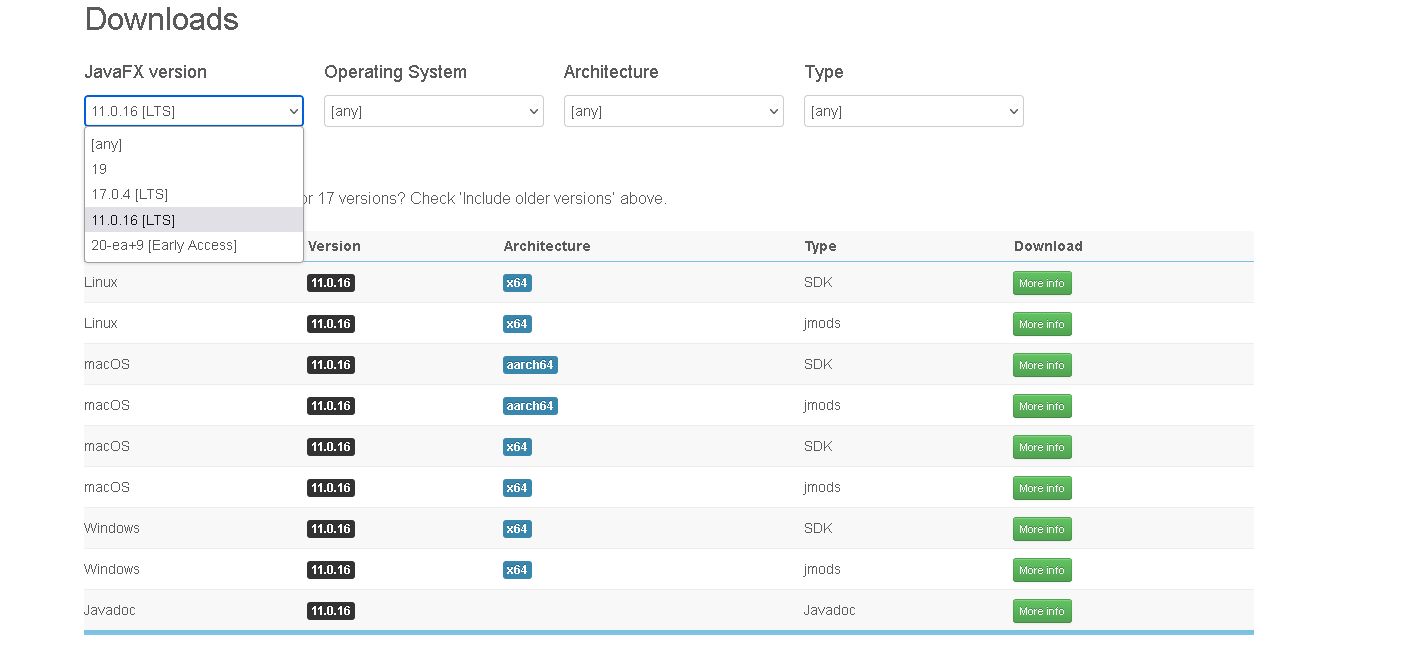The image size is (1416, 669).
Task: Open the Architecture filter dropdown
Action: point(673,111)
